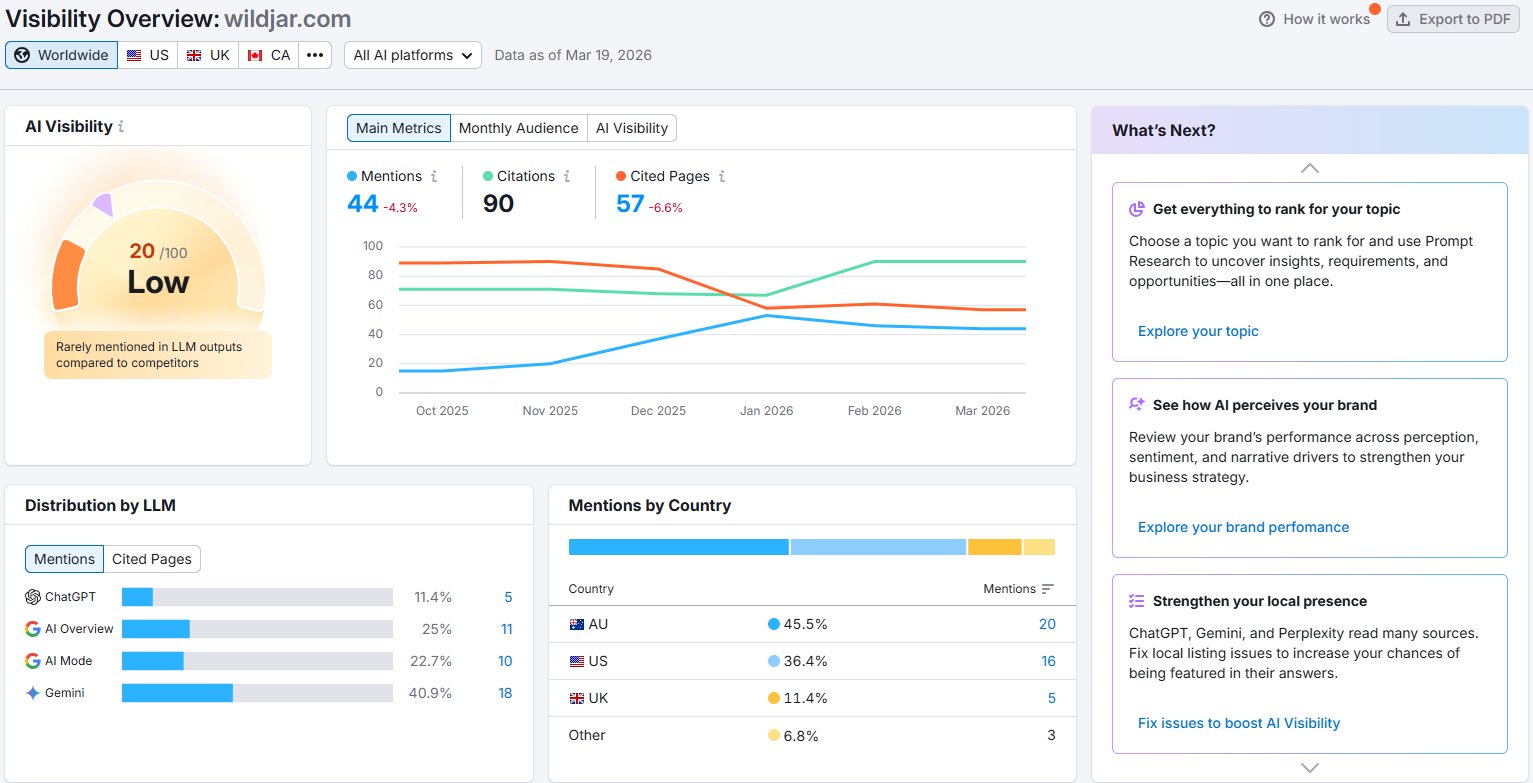This screenshot has width=1533, height=783.
Task: Select the US region filter
Action: [x=148, y=55]
